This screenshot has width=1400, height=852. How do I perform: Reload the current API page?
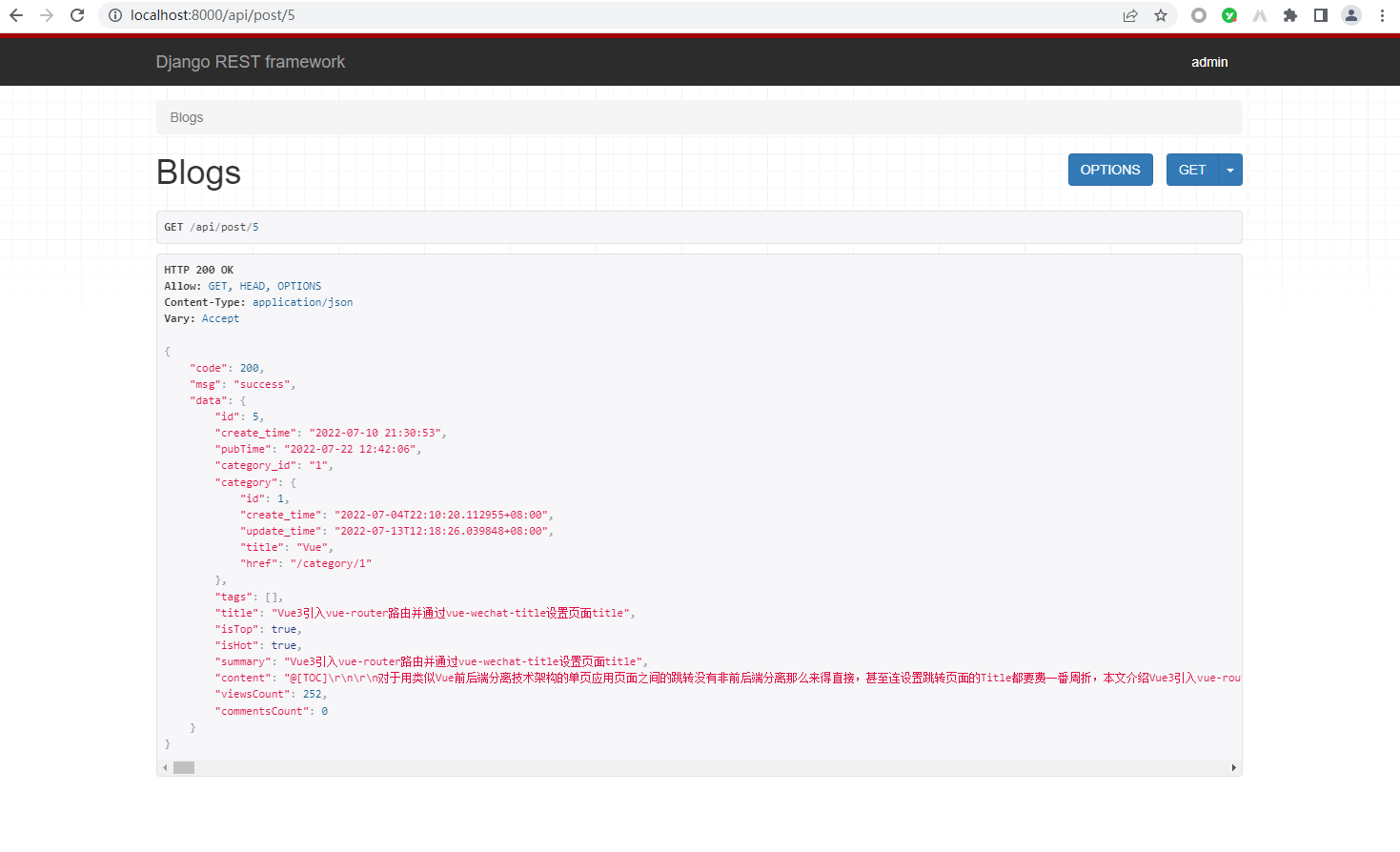coord(77,15)
